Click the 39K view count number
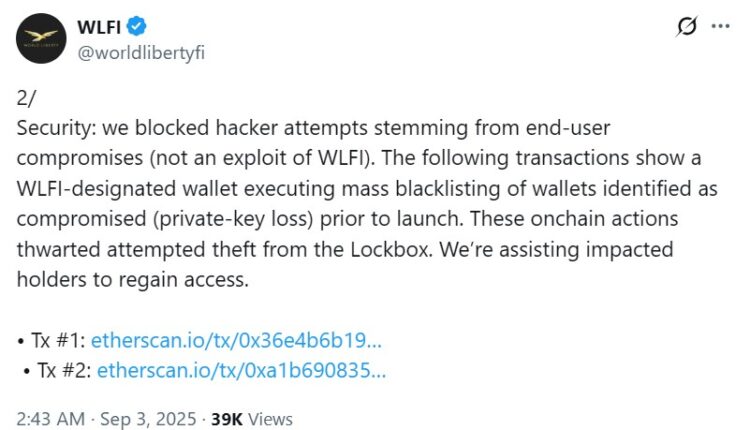Screen dimensions: 750x430 click(227, 419)
